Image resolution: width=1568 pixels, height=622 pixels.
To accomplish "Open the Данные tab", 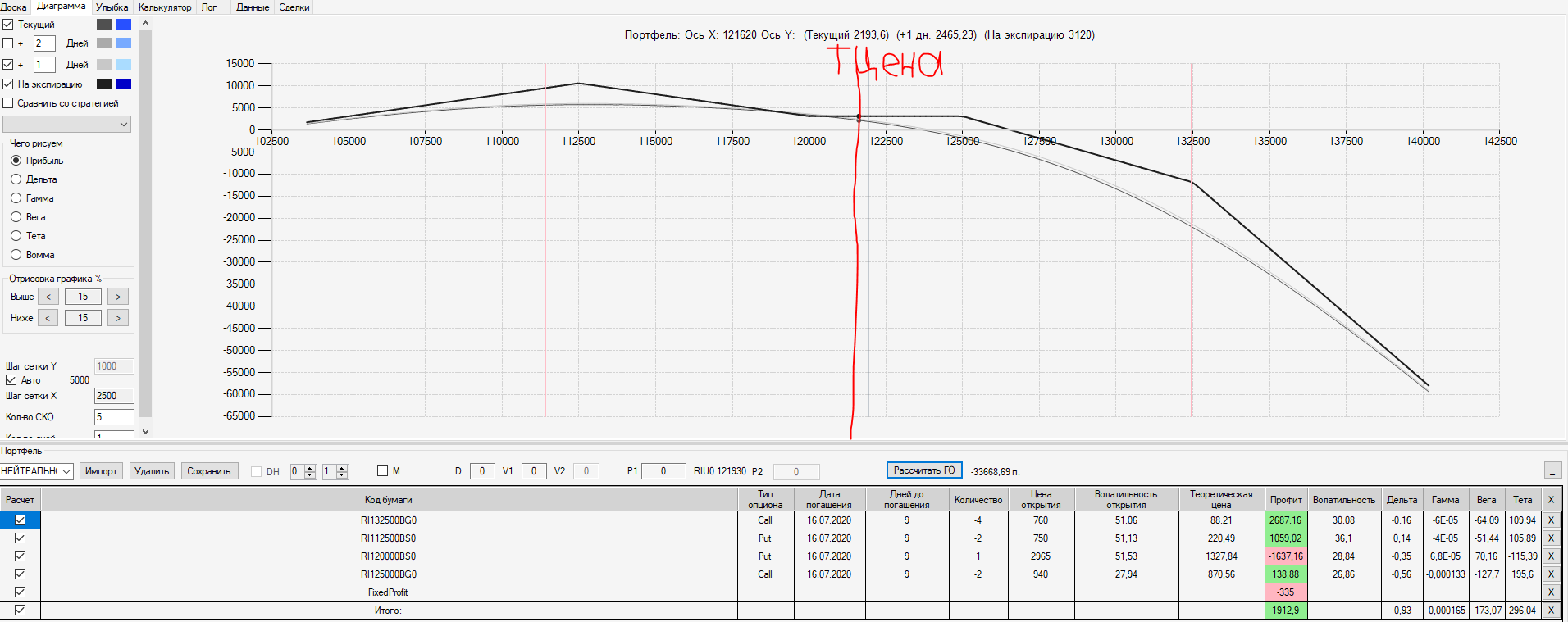I will [x=253, y=7].
